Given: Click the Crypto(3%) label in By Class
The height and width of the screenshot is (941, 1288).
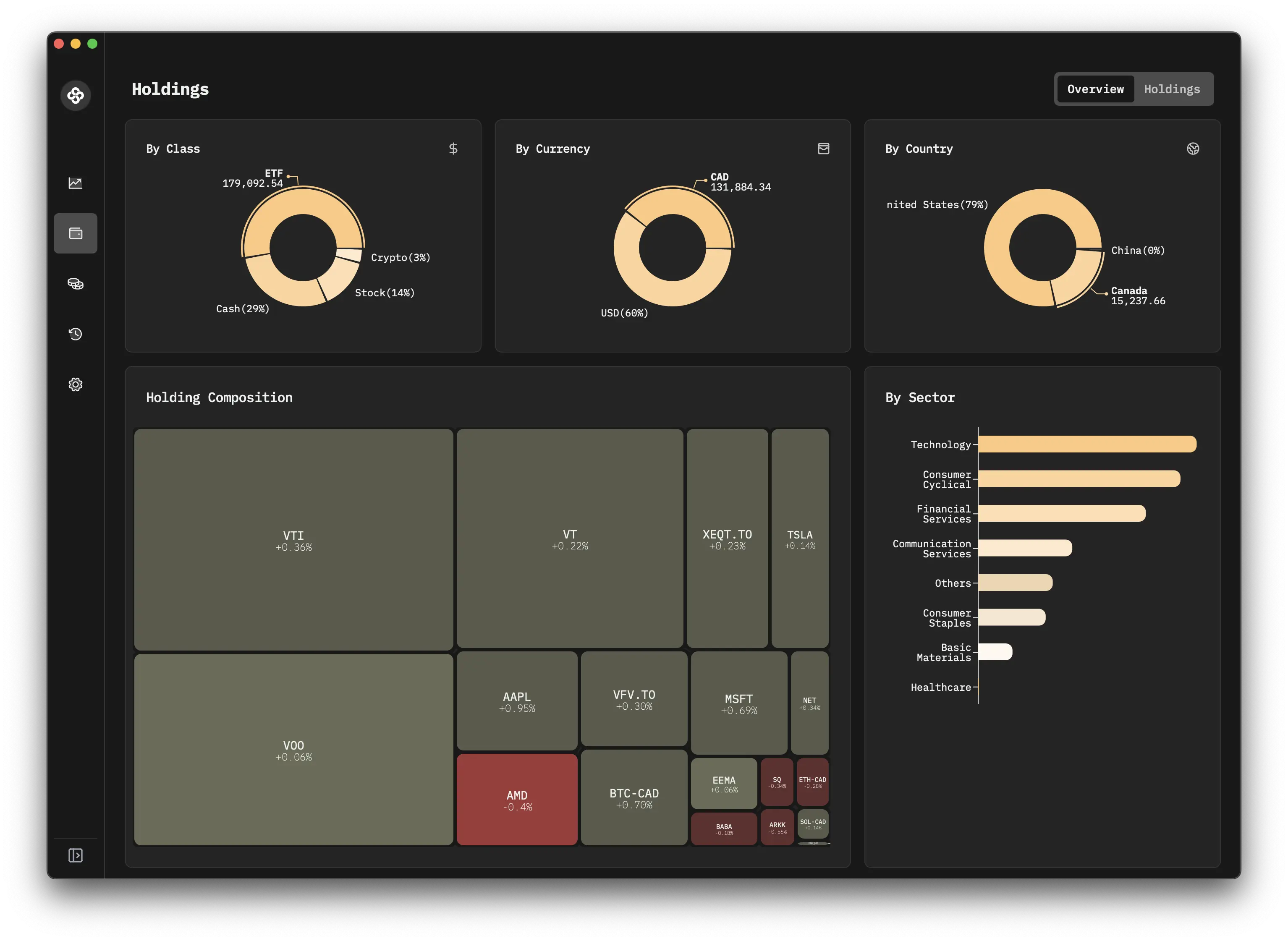Looking at the screenshot, I should click(401, 257).
